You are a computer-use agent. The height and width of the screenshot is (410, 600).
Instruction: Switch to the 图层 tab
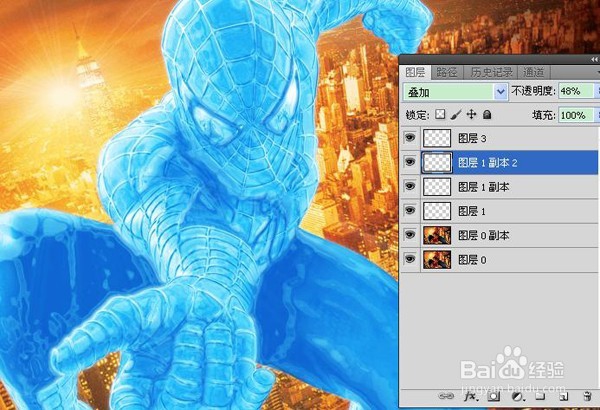(415, 72)
